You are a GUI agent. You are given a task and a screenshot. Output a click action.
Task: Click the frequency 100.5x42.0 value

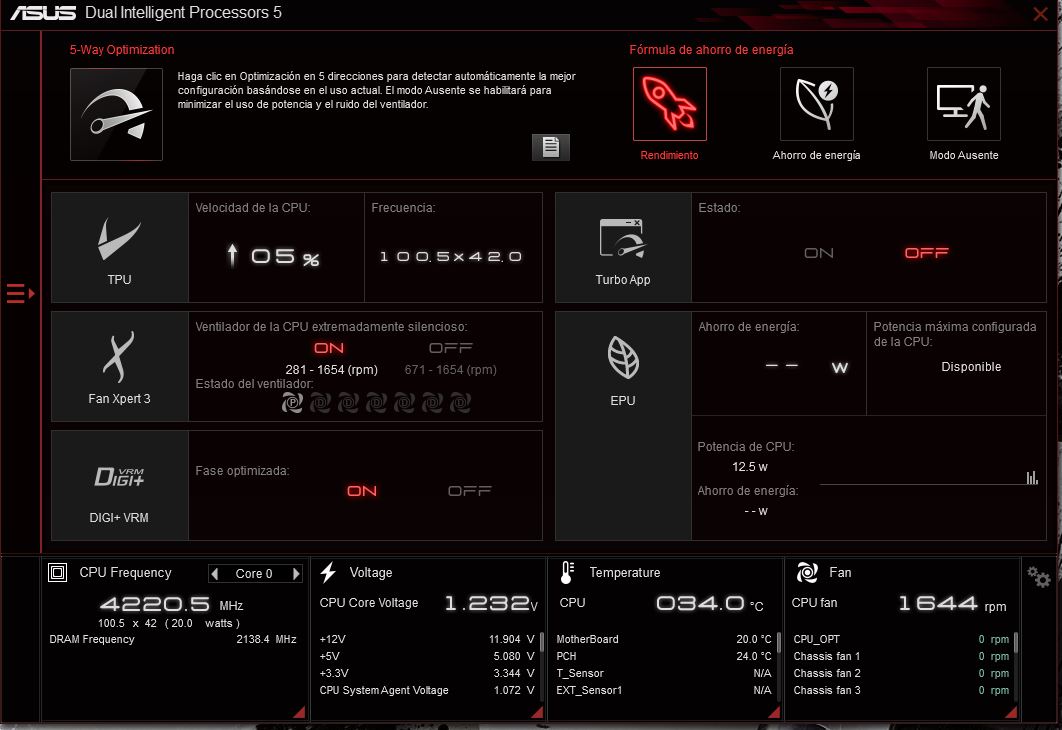(451, 257)
